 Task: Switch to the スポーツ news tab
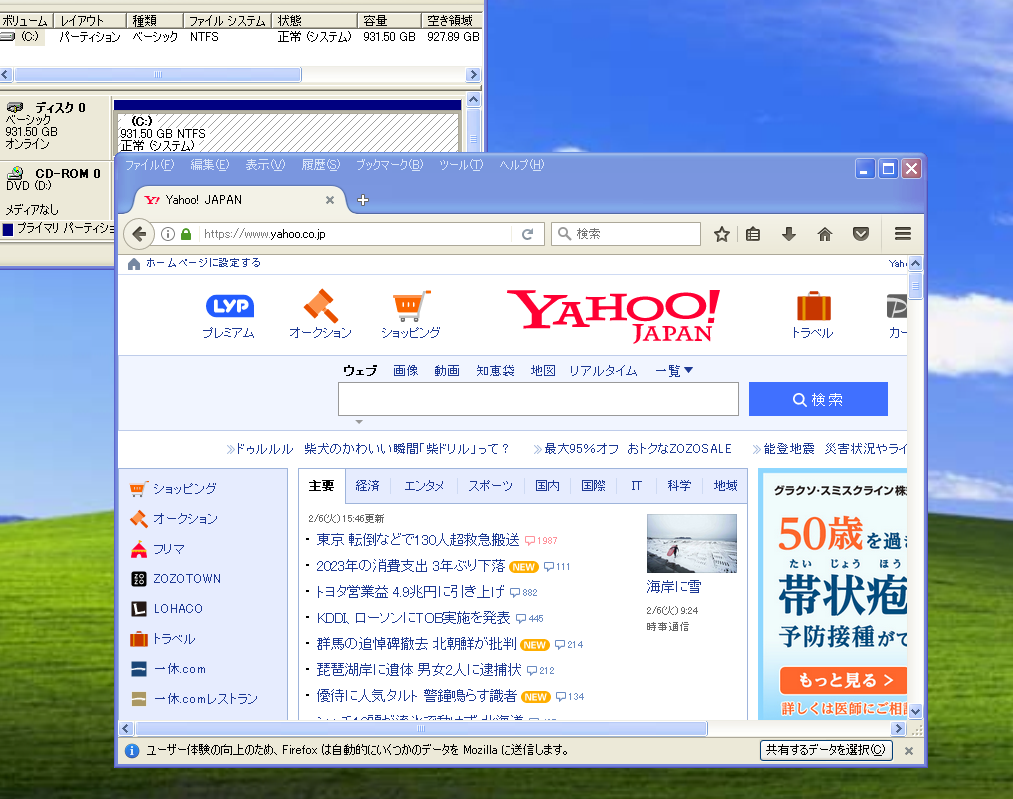490,486
